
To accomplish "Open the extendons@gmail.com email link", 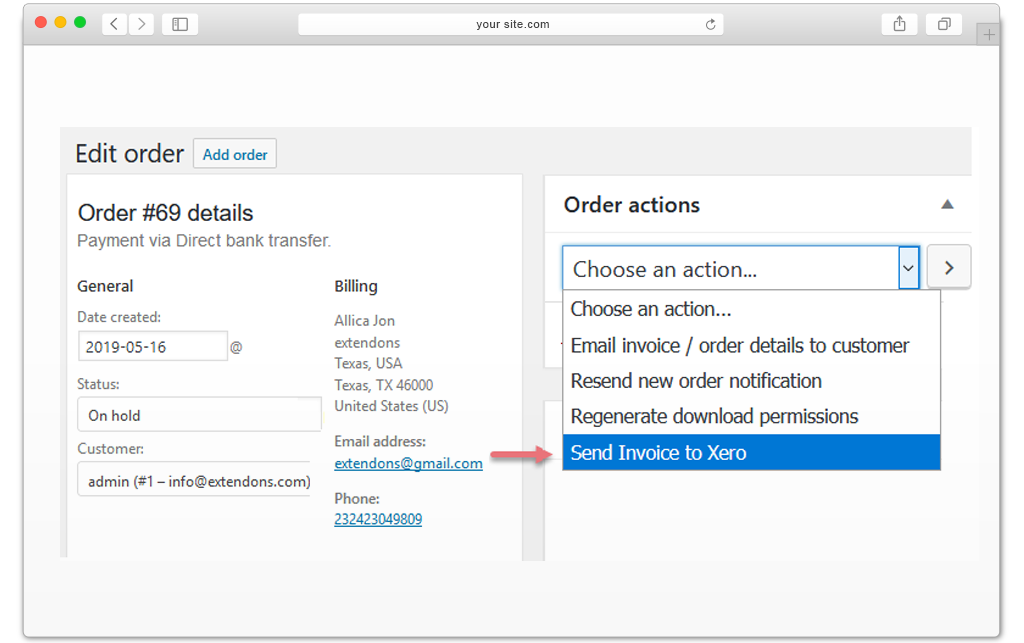I will tap(408, 463).
